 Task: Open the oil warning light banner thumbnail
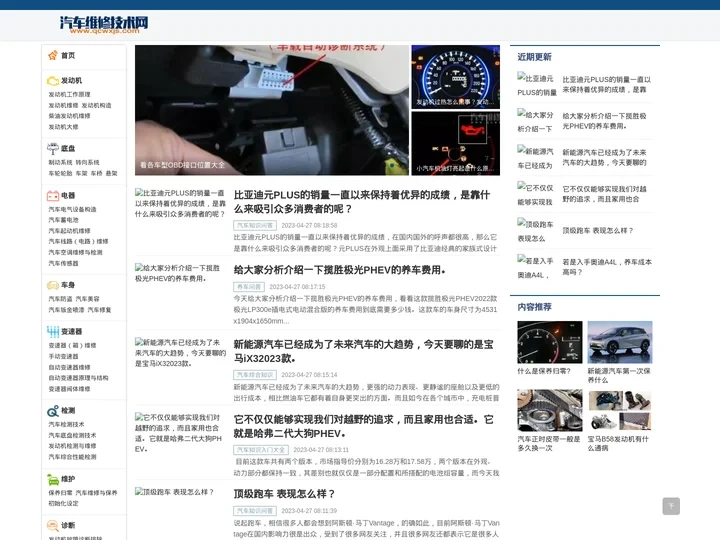pos(456,143)
